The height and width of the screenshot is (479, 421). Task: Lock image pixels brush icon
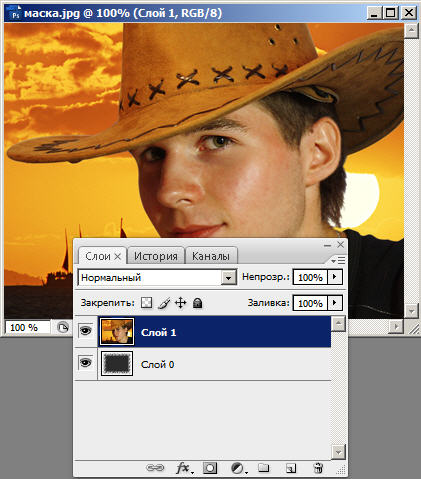[x=163, y=303]
